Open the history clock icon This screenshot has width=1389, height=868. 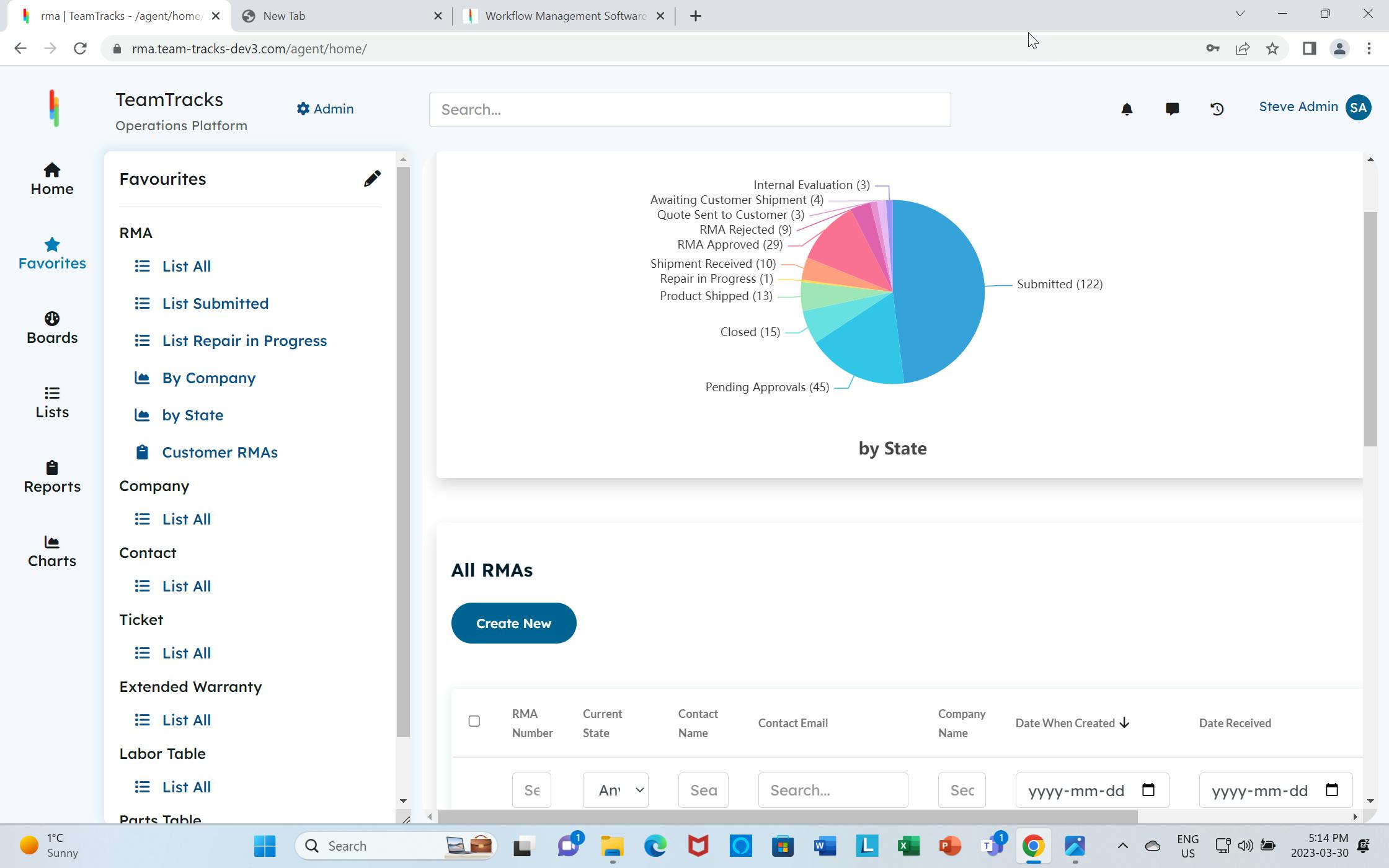pos(1217,109)
